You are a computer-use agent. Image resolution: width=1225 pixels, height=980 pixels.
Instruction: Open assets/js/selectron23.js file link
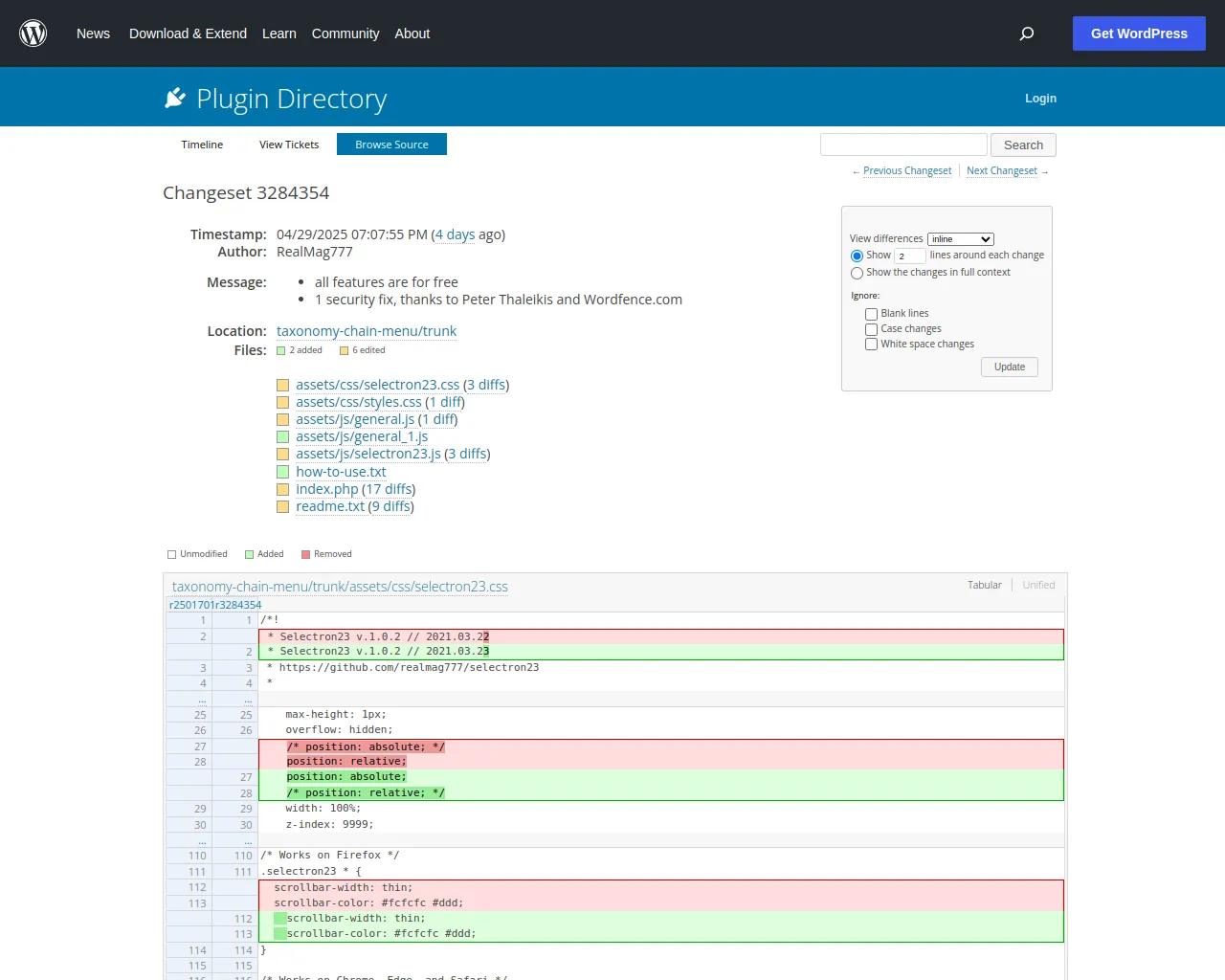coord(368,455)
